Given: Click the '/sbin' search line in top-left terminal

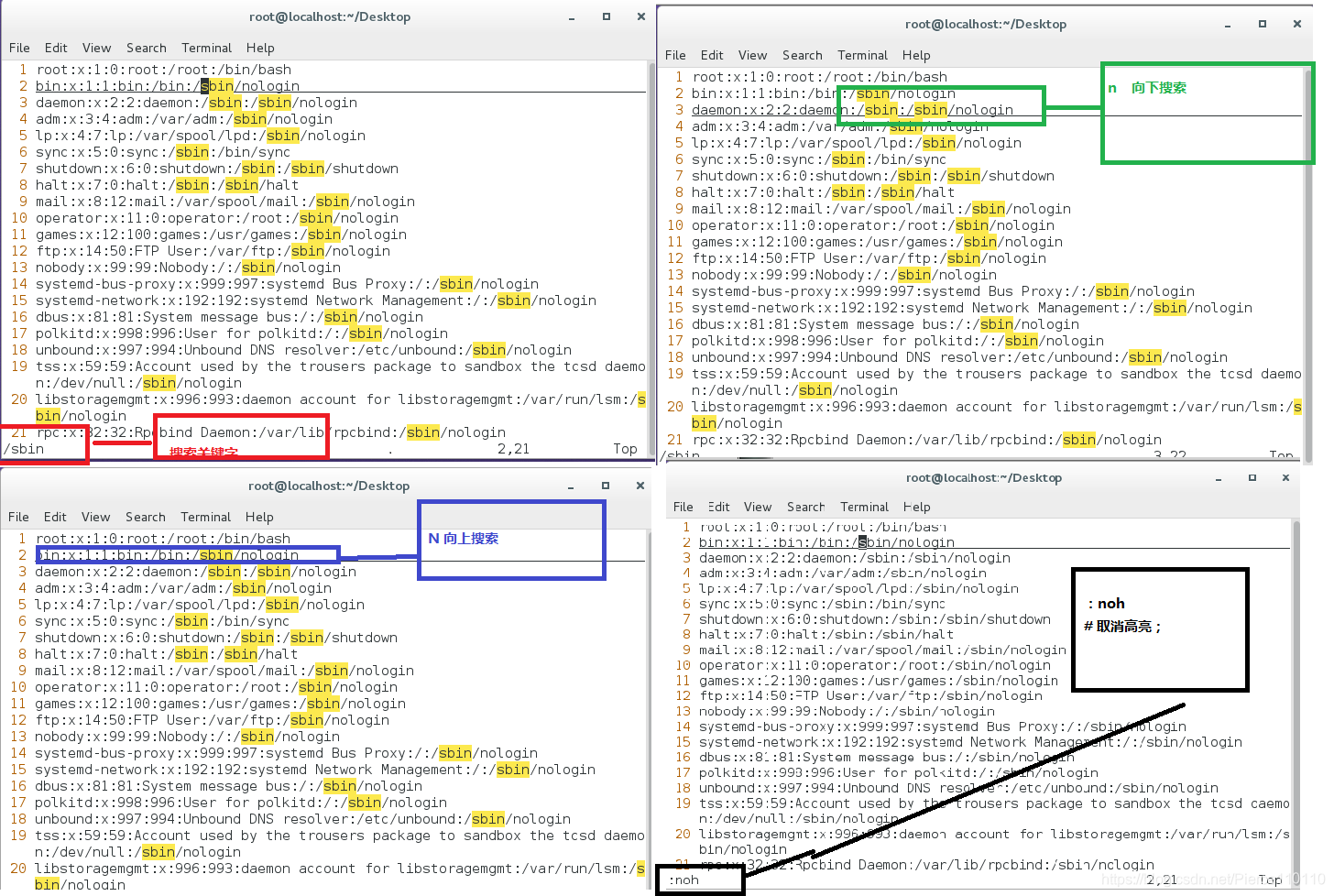Looking at the screenshot, I should (x=24, y=449).
